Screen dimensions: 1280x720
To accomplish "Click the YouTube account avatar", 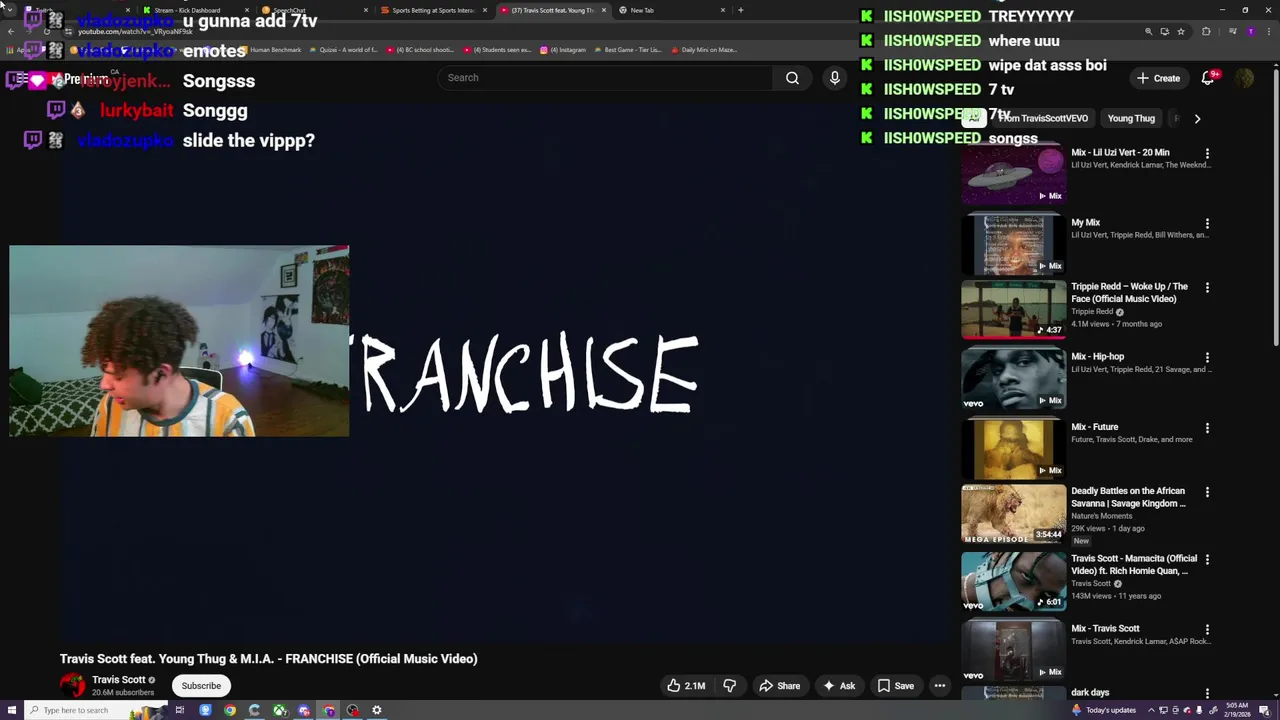I will (x=1245, y=78).
